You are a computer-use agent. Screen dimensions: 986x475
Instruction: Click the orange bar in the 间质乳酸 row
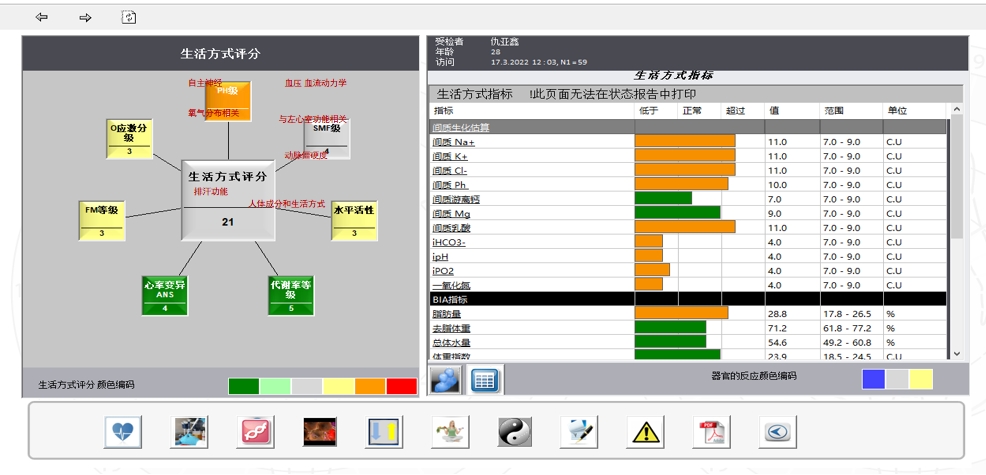coord(685,228)
